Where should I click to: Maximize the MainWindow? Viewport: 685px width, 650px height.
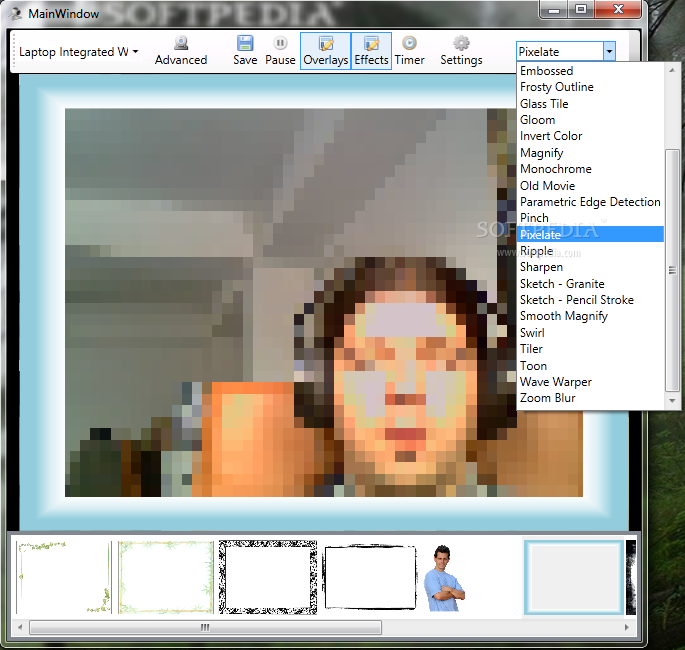pyautogui.click(x=581, y=10)
